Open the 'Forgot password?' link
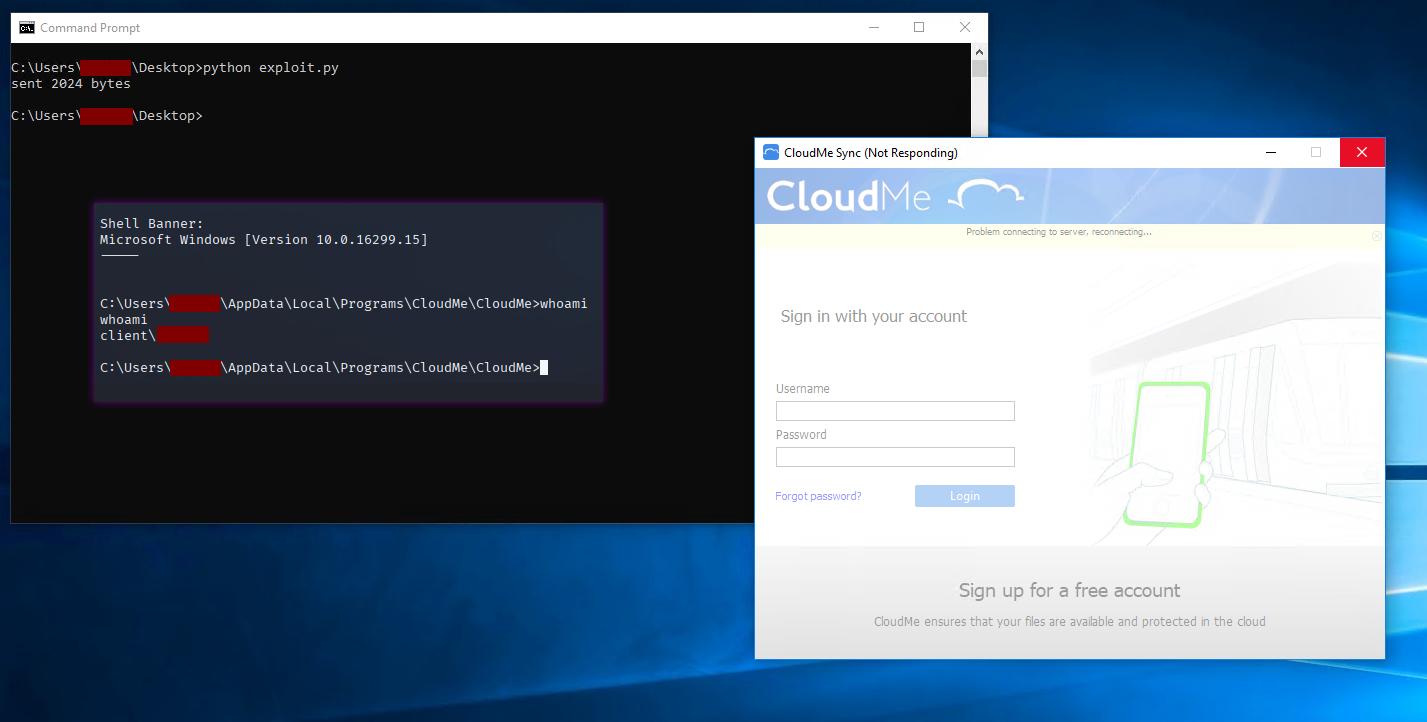Image resolution: width=1427 pixels, height=722 pixels. point(818,496)
